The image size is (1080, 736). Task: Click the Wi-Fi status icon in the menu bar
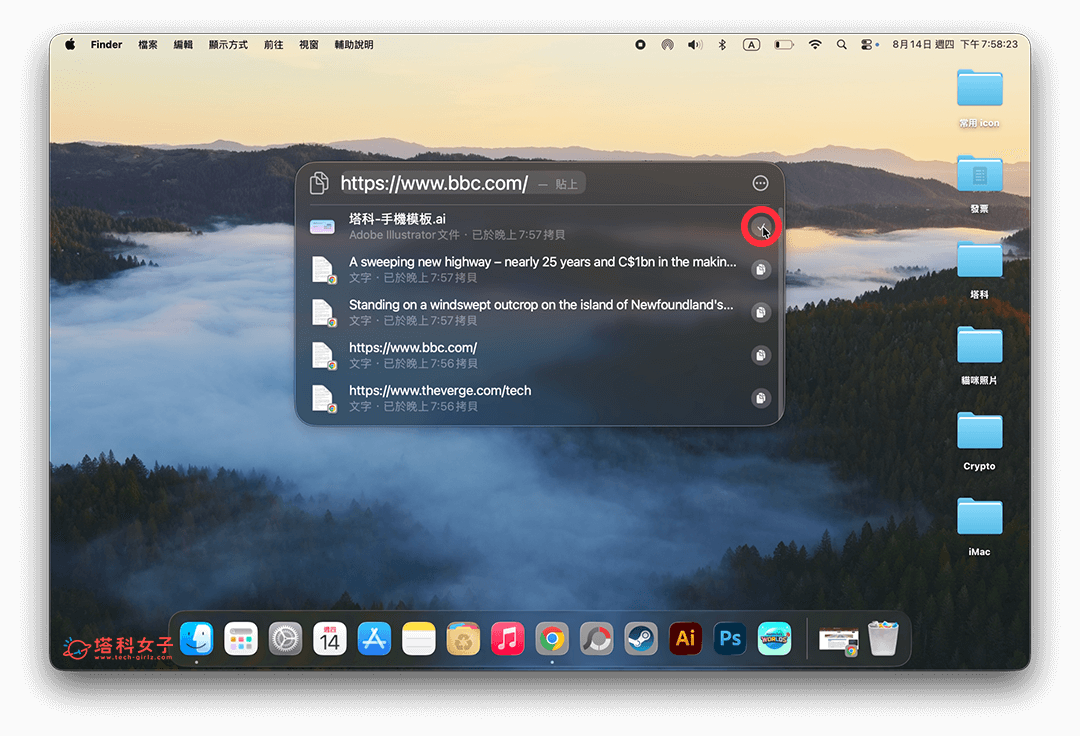click(x=815, y=44)
